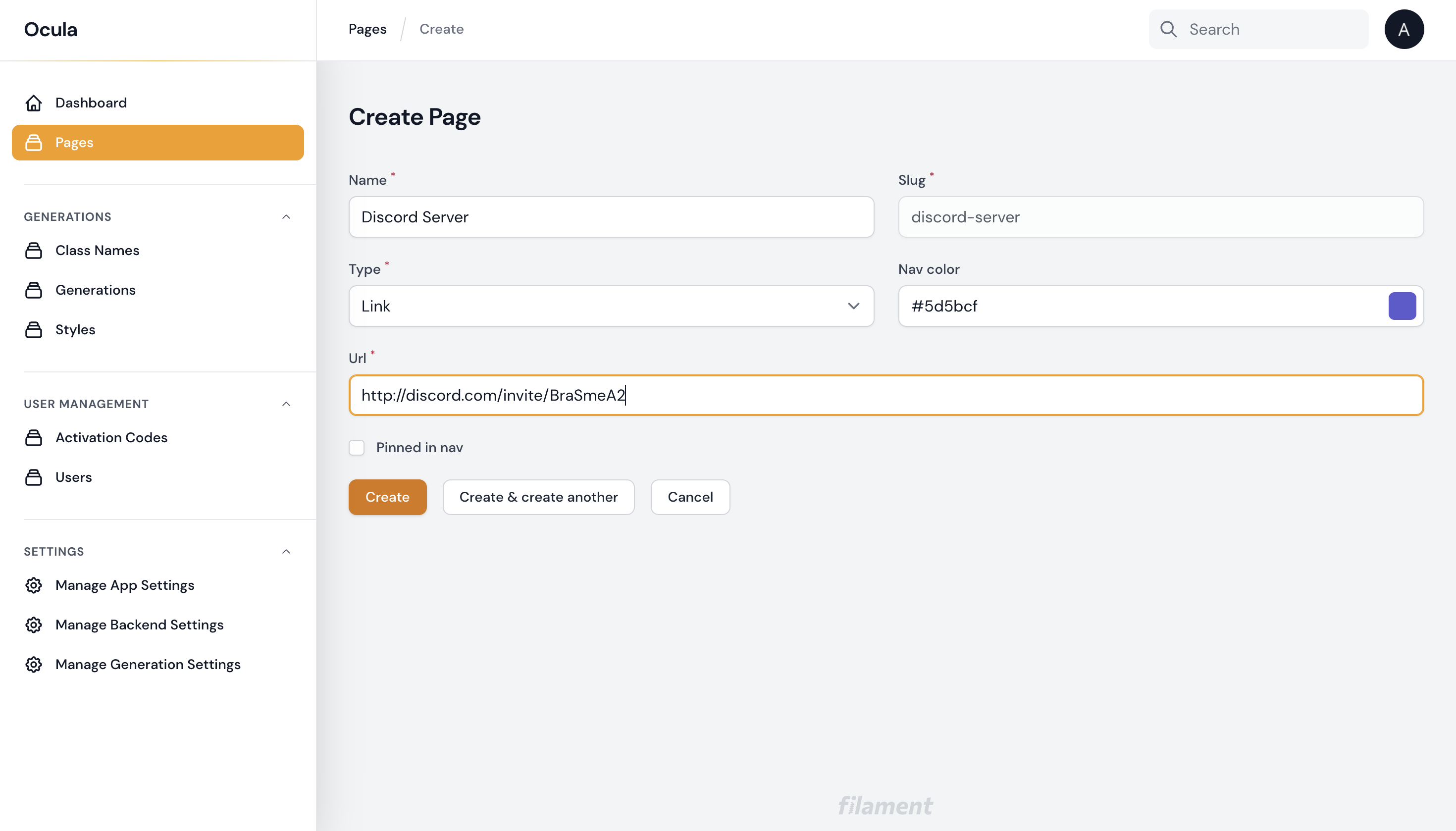Image resolution: width=1456 pixels, height=831 pixels.
Task: Click the Slug field
Action: (x=1160, y=217)
